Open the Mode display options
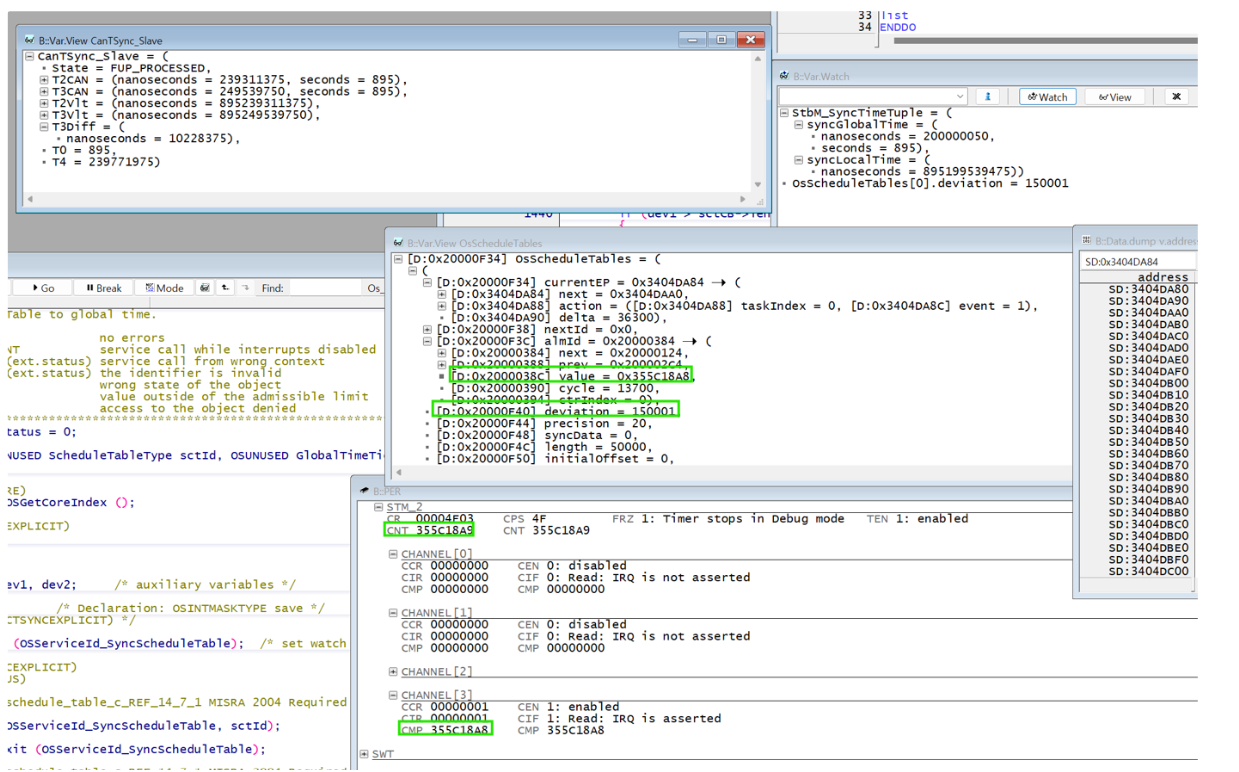Image resolution: width=1239 pixels, height=772 pixels. point(163,288)
